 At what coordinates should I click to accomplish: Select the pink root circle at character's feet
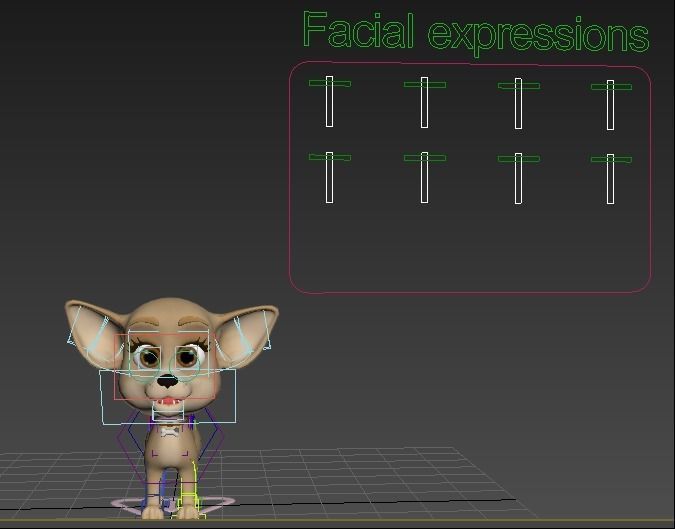click(172, 504)
